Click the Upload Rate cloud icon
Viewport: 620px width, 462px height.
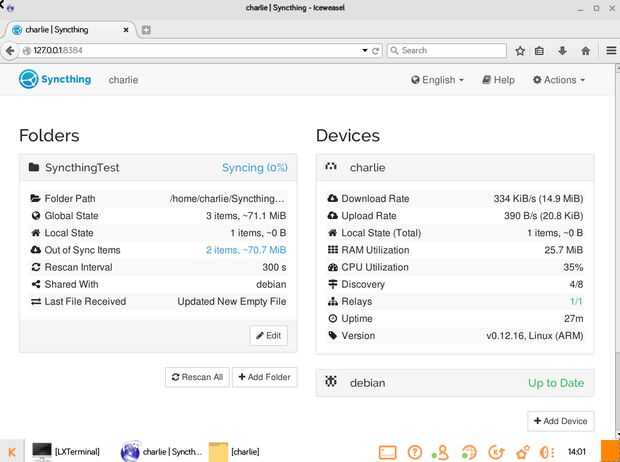tap(333, 216)
